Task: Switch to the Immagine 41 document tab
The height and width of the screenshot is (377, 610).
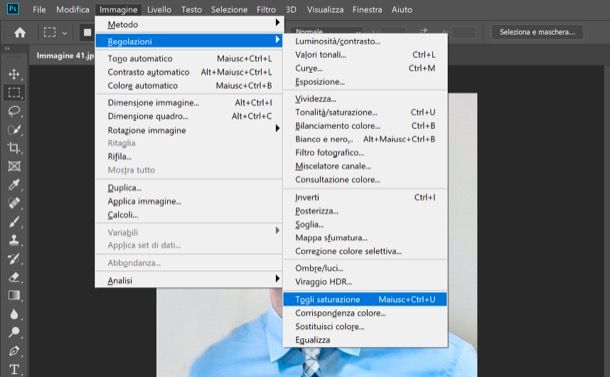Action: 65,56
